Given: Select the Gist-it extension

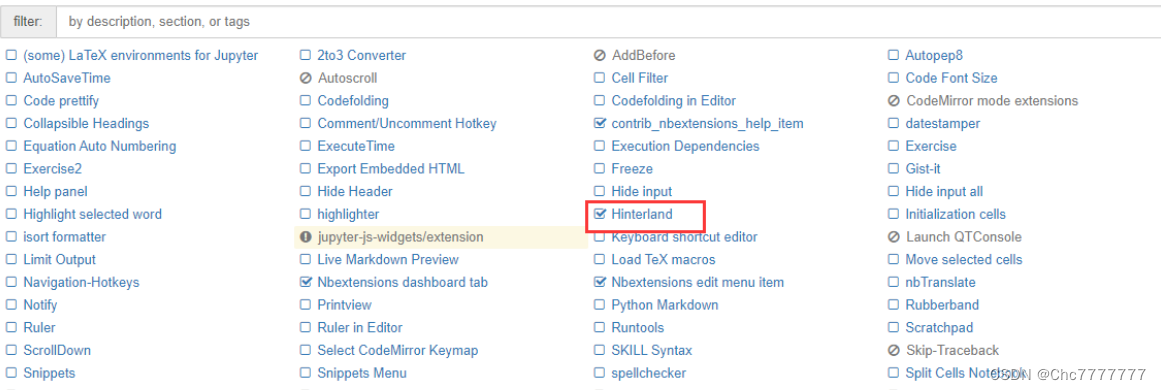Looking at the screenshot, I should click(923, 169).
